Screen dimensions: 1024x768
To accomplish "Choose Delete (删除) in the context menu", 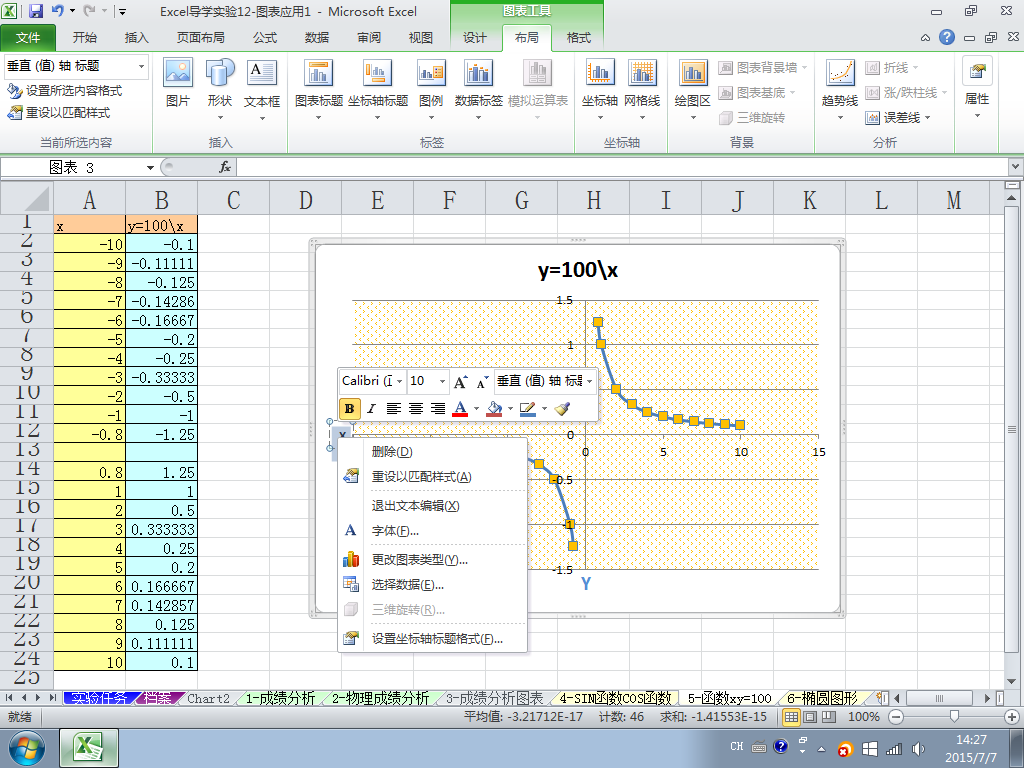I will 432,452.
